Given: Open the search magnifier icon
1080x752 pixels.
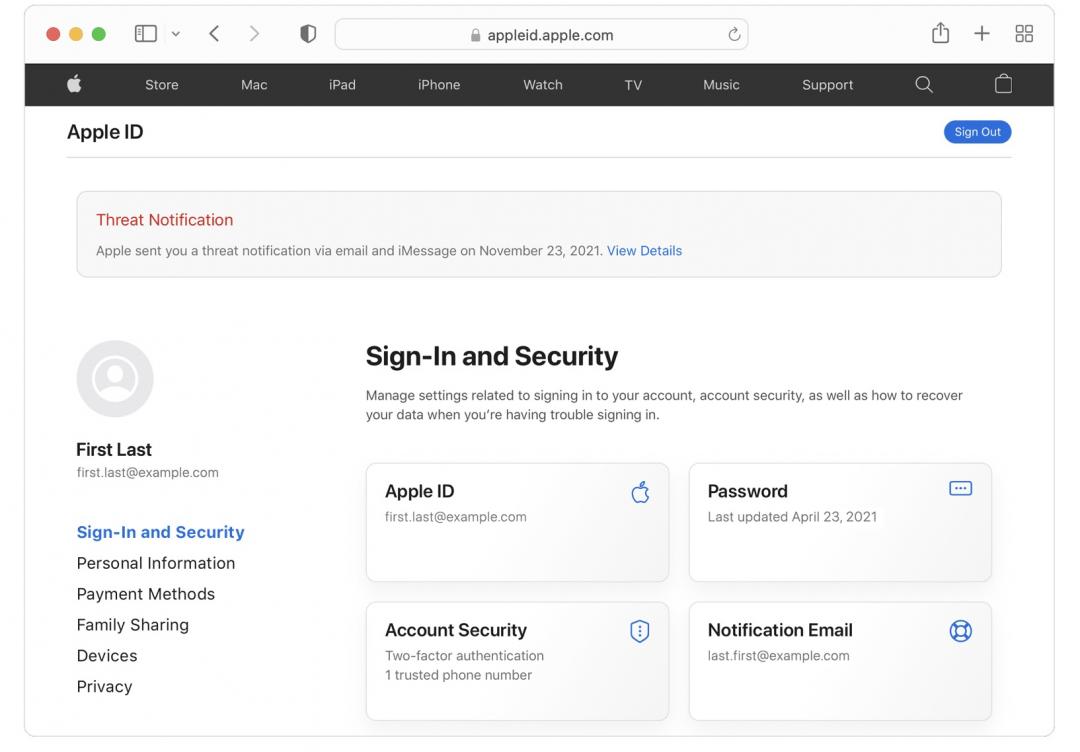Looking at the screenshot, I should [923, 85].
